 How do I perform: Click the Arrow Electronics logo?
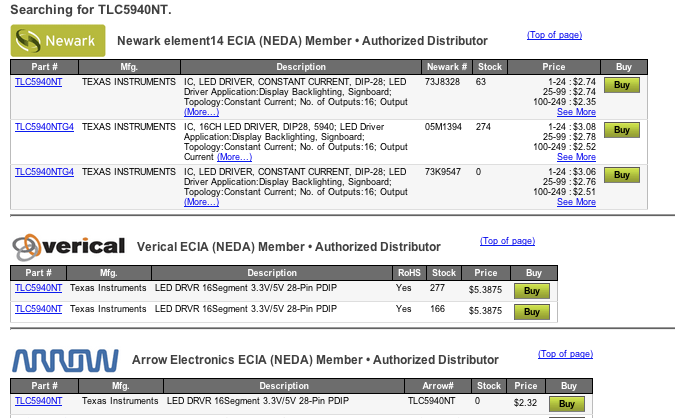click(65, 360)
